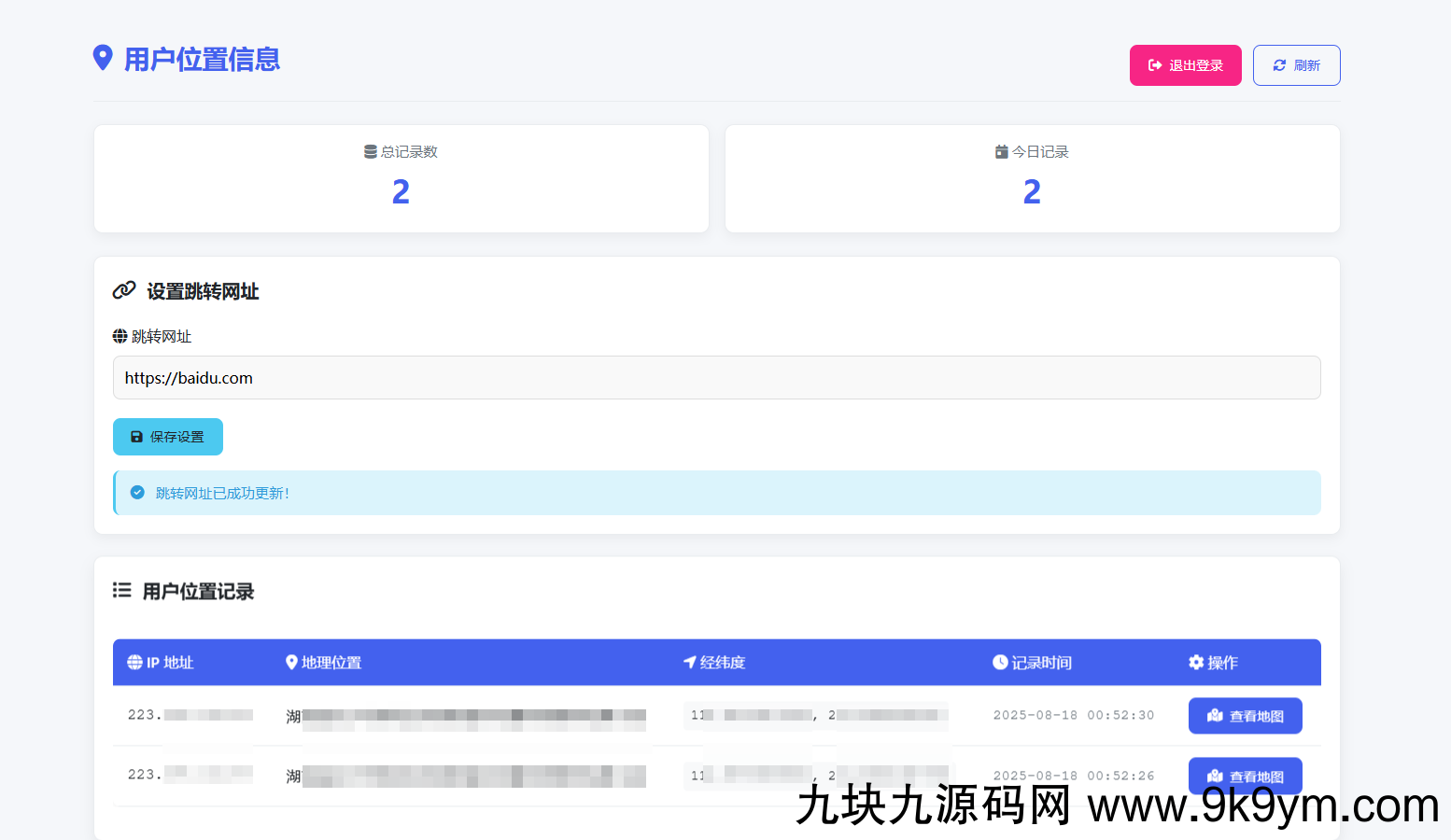The height and width of the screenshot is (840, 1451).
Task: Click the refresh icon in 刷新 button
Action: 1279,64
